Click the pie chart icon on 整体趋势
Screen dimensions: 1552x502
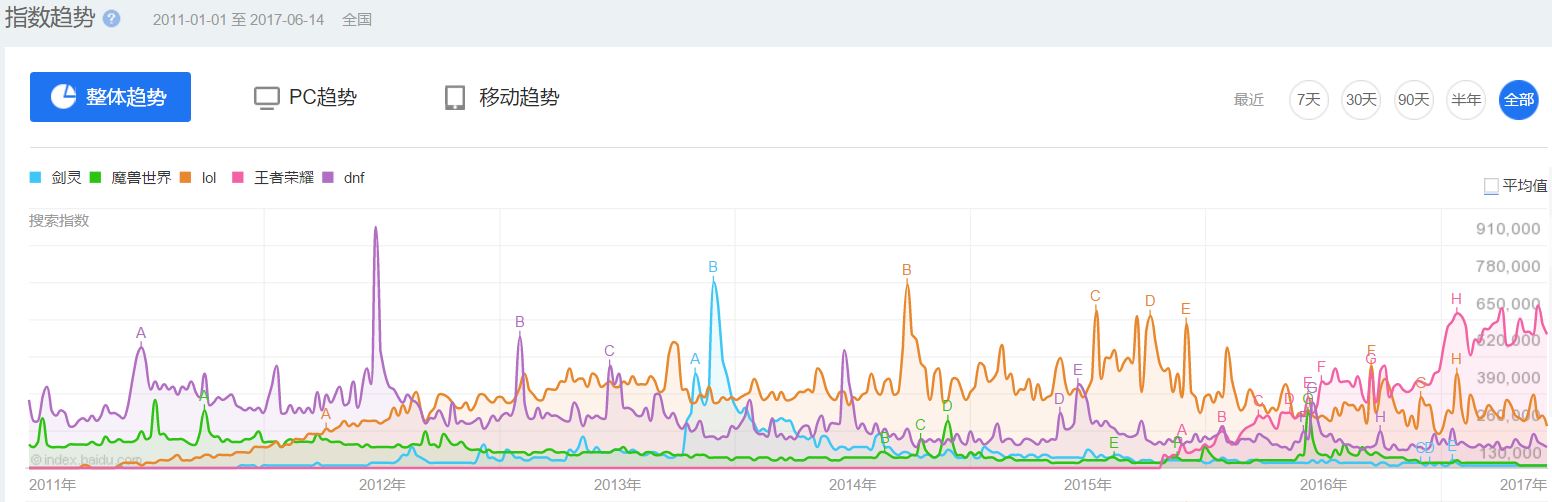[x=64, y=97]
